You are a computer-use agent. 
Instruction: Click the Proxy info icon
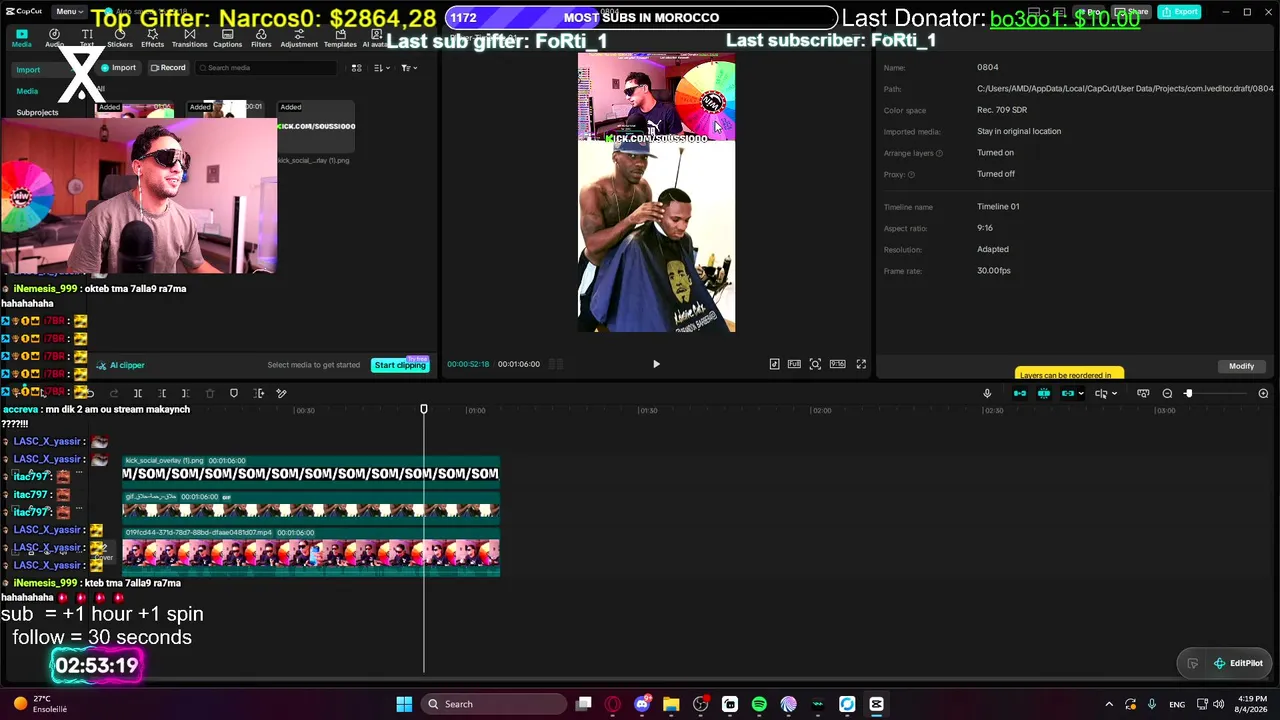point(911,174)
